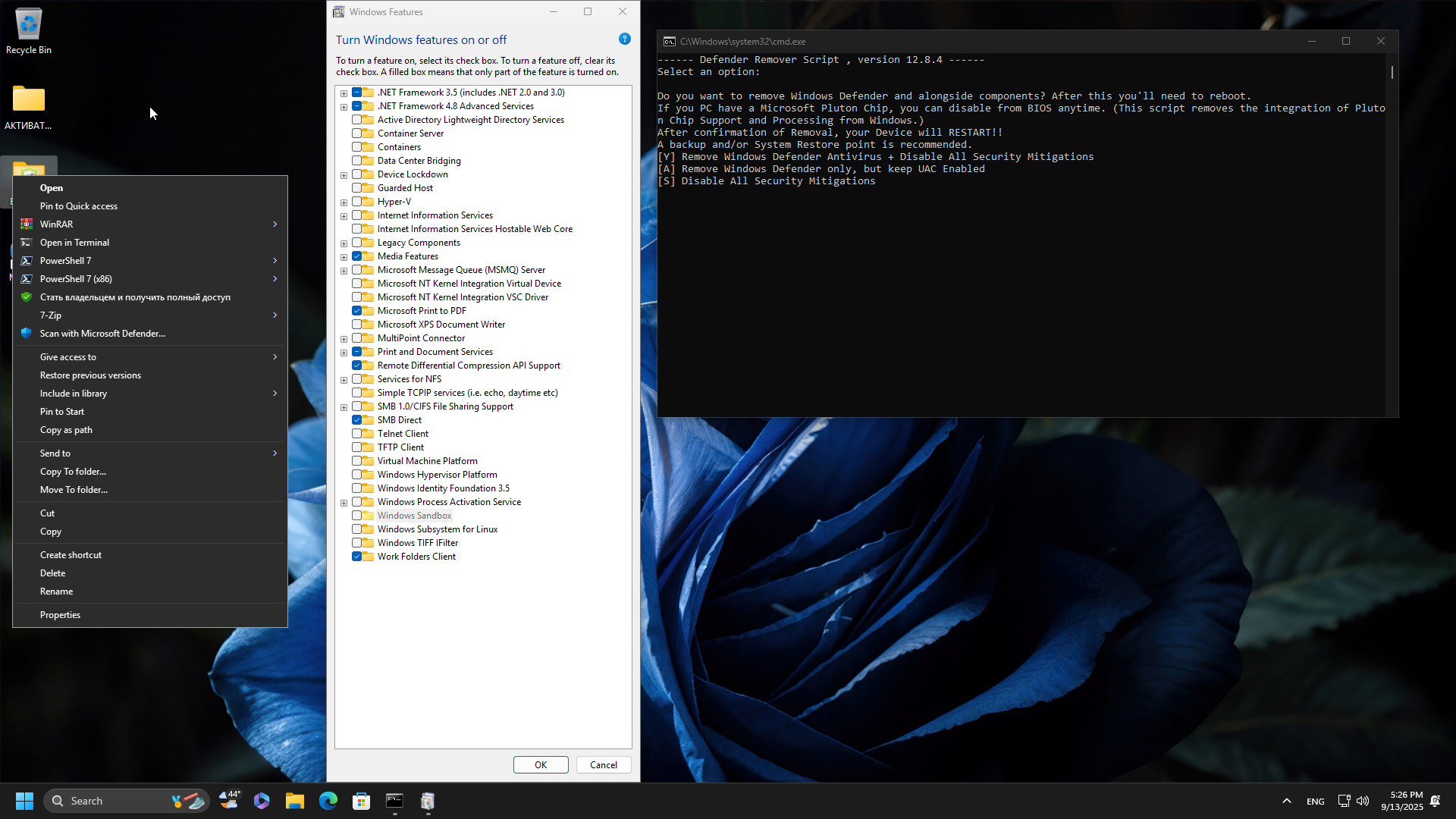Select the Guarded Host feature row
Viewport: 1456px width, 819px height.
(x=405, y=188)
